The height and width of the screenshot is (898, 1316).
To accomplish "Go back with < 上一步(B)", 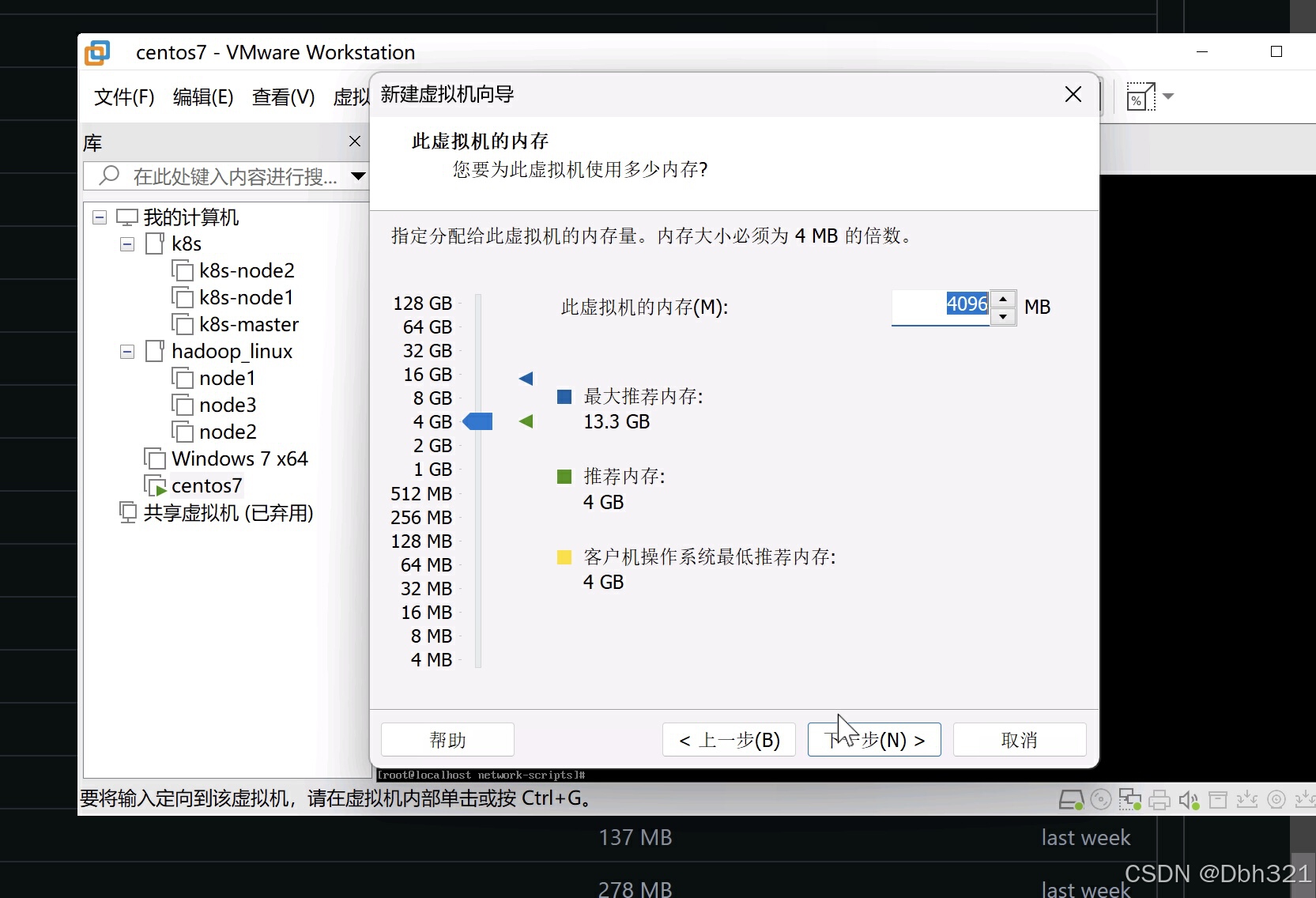I will (x=729, y=740).
